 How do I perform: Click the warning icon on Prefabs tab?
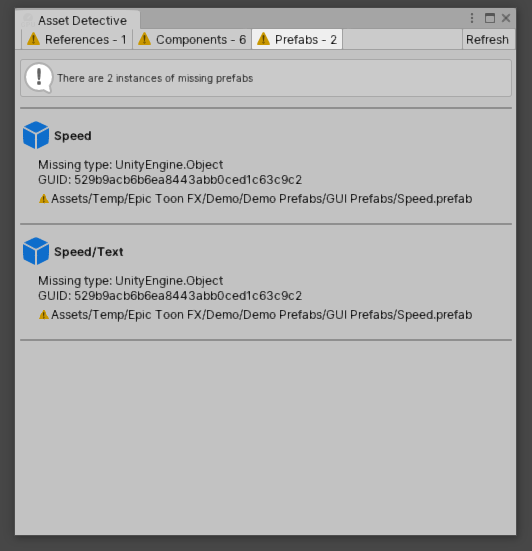click(263, 39)
